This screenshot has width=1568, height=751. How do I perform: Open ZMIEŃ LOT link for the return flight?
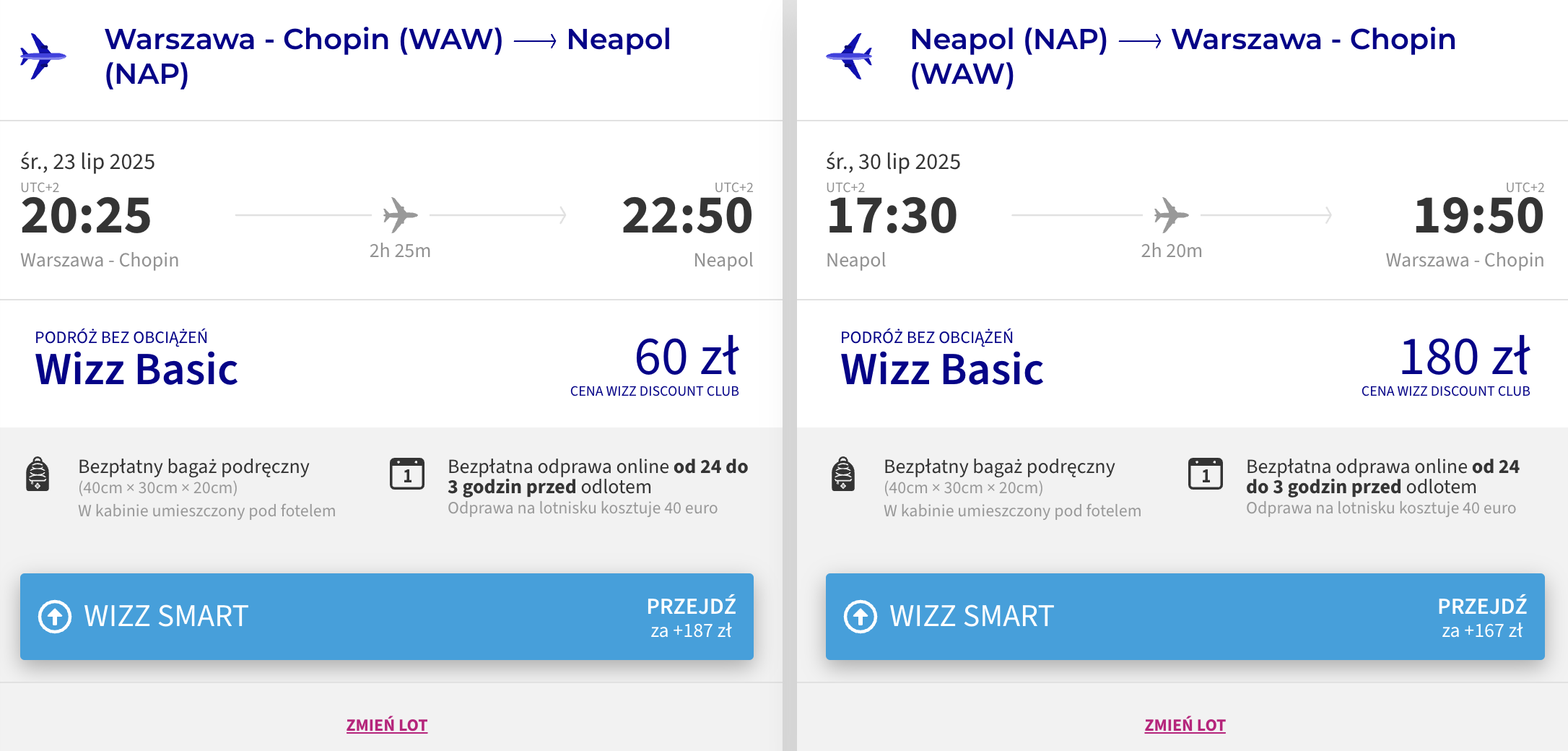1185,725
